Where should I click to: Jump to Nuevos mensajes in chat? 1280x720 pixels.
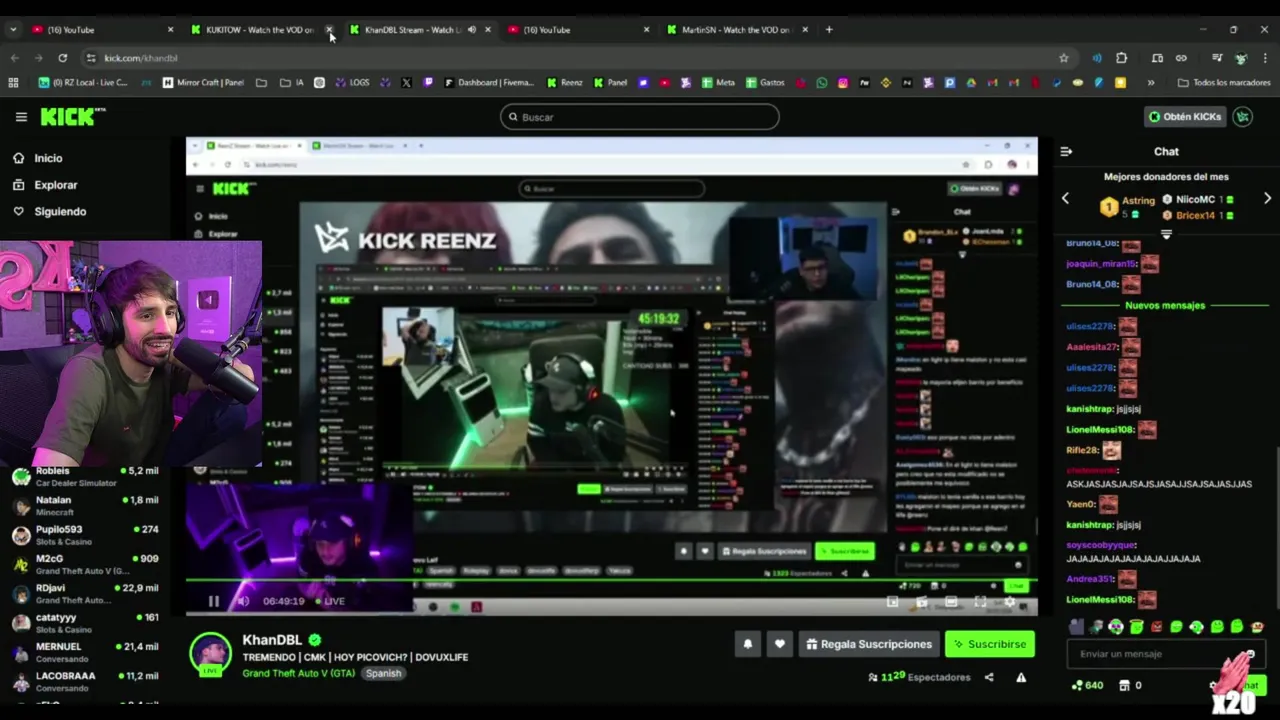point(1165,305)
